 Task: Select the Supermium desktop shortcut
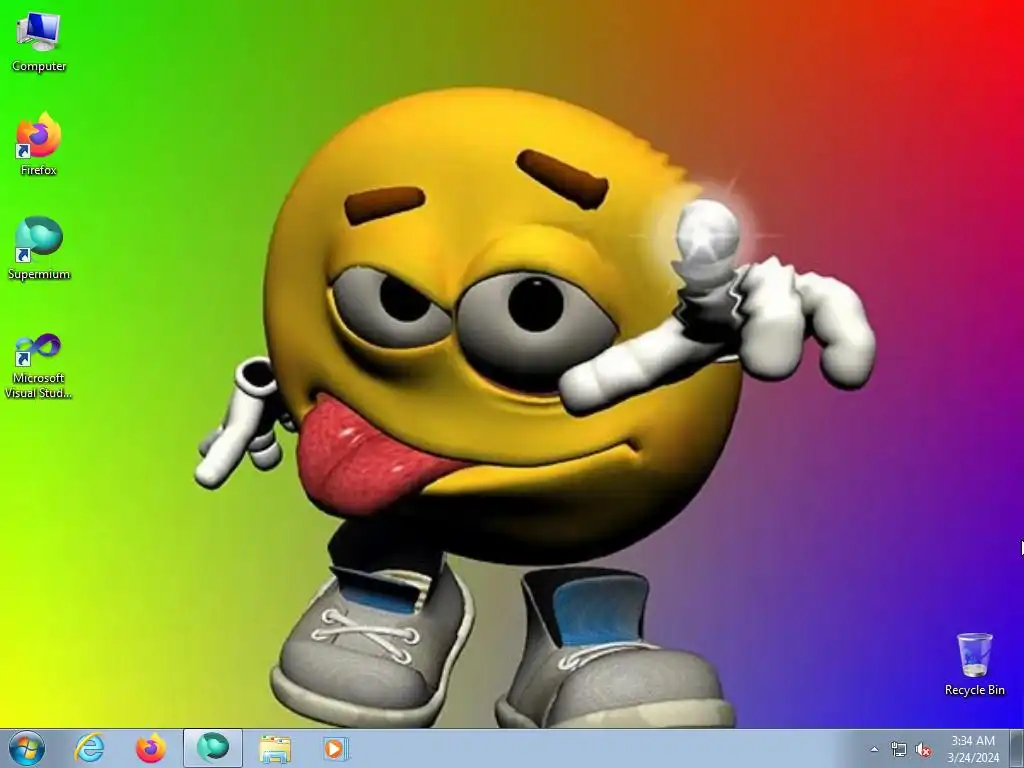39,248
